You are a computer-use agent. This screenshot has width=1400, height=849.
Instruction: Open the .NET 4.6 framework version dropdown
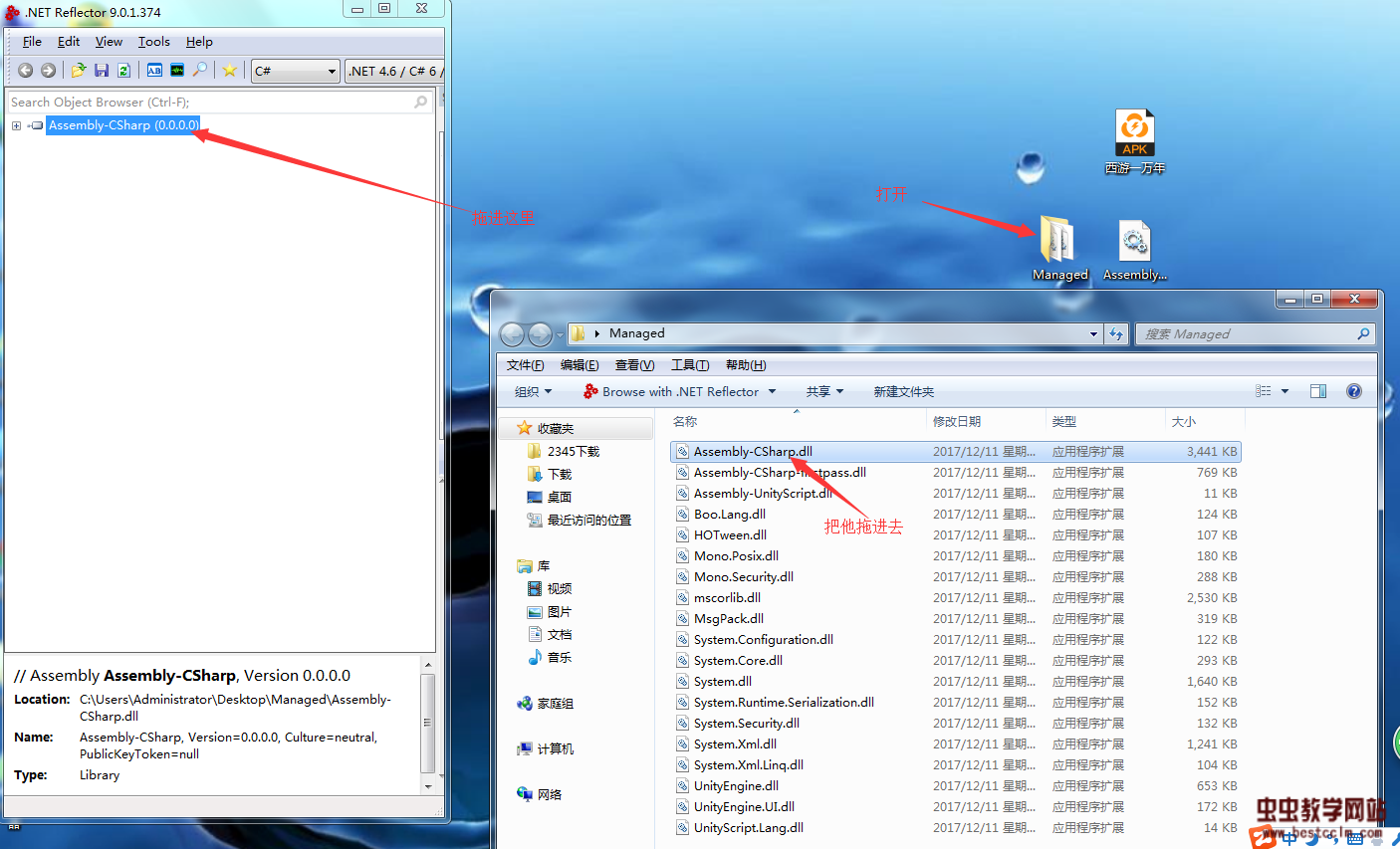pyautogui.click(x=394, y=71)
